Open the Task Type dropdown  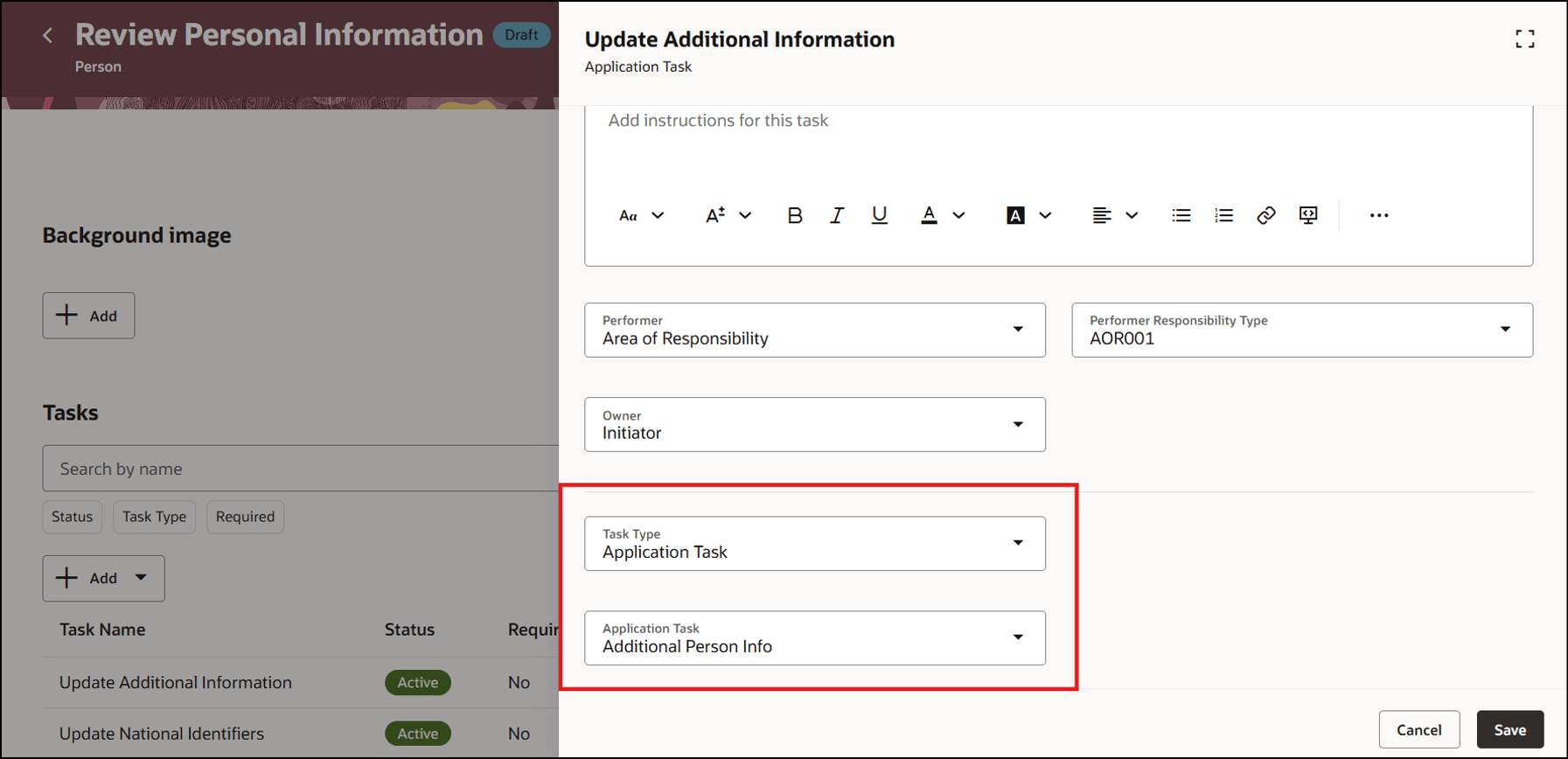[x=815, y=543]
